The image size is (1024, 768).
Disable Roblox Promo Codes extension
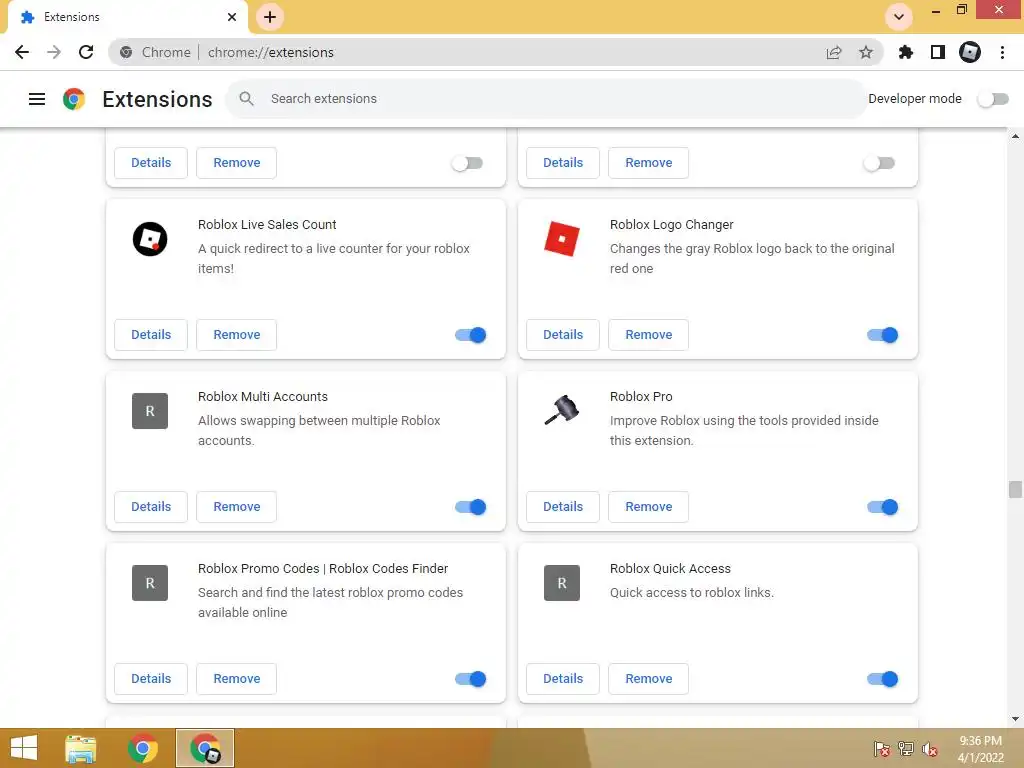(471, 679)
